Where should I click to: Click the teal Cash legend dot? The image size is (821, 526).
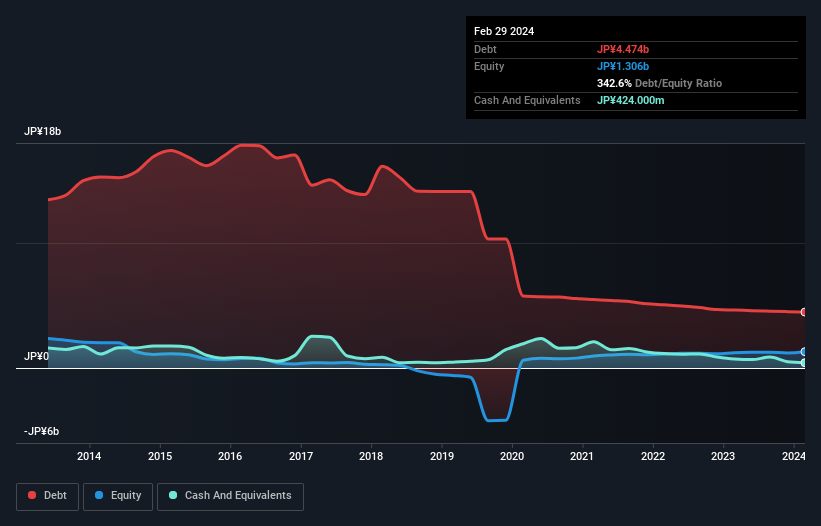(173, 495)
